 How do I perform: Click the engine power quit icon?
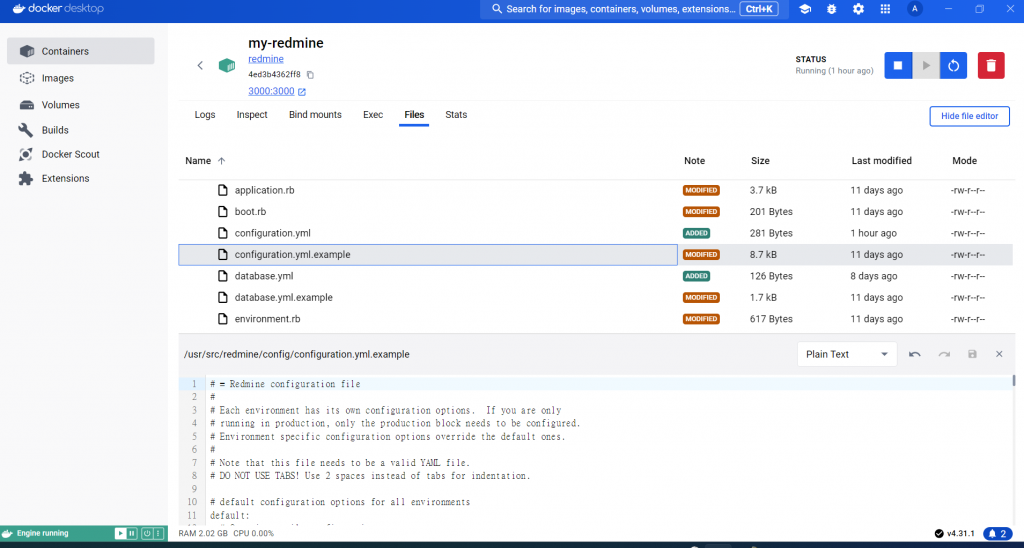click(147, 534)
